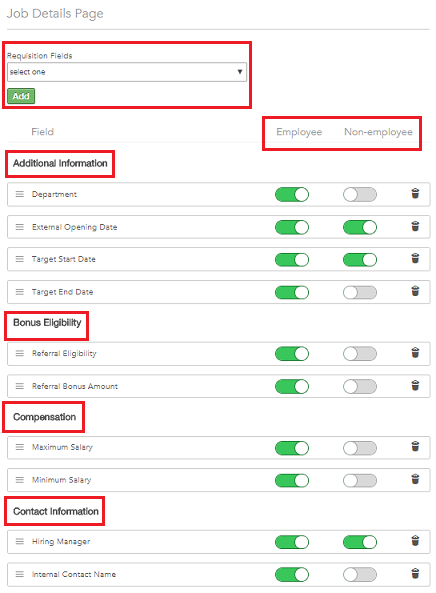The width and height of the screenshot is (436, 593).
Task: Delete the Department field row
Action: pyautogui.click(x=415, y=193)
